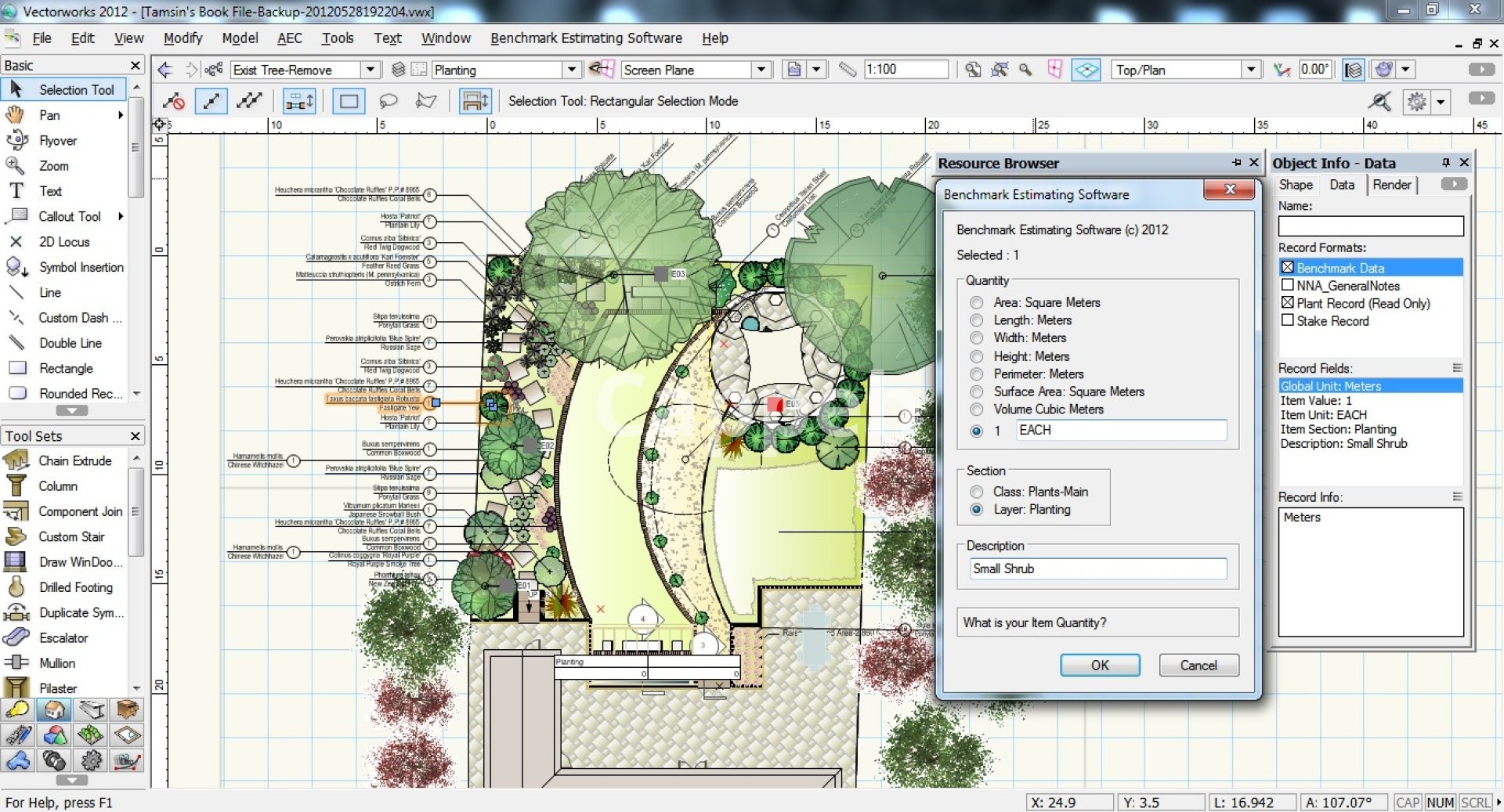
Task: Click the Description text field
Action: [1097, 568]
